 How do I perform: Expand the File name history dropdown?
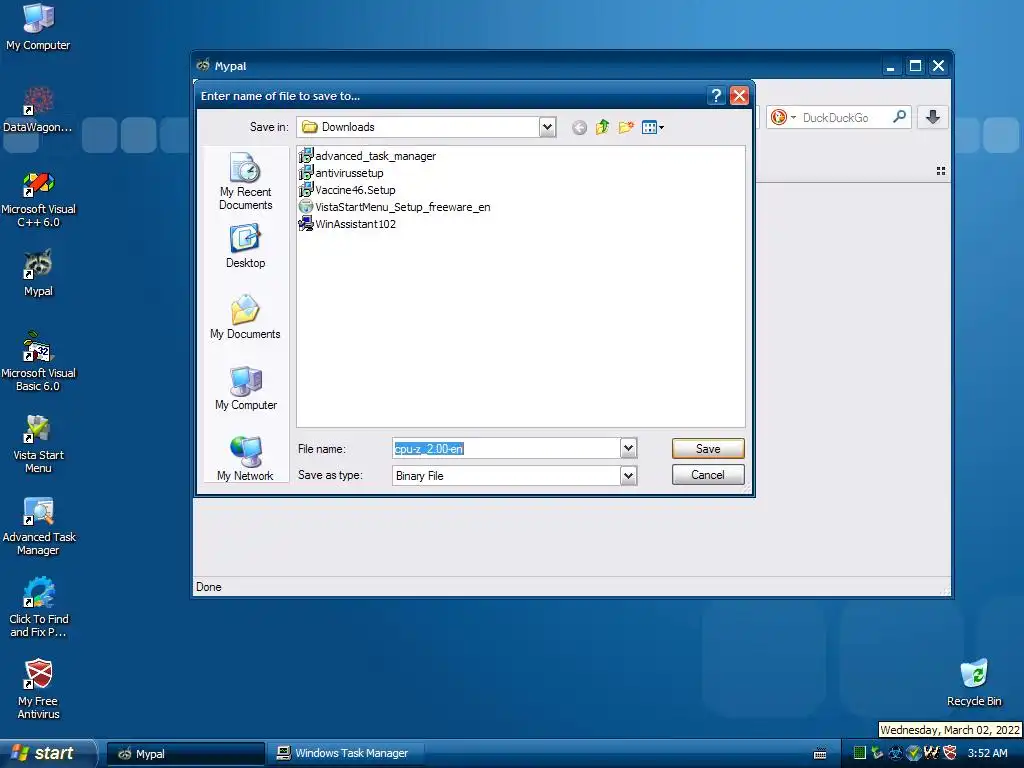[x=628, y=448]
